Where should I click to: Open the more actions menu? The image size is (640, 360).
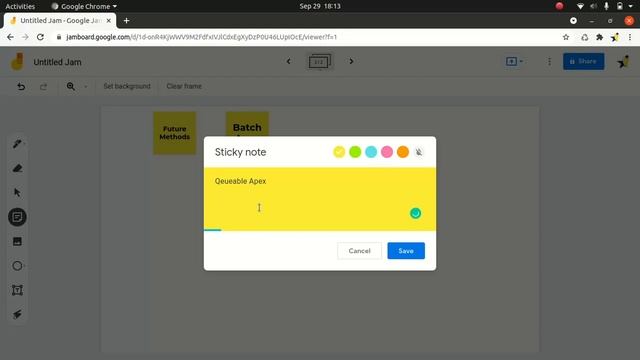click(x=549, y=61)
